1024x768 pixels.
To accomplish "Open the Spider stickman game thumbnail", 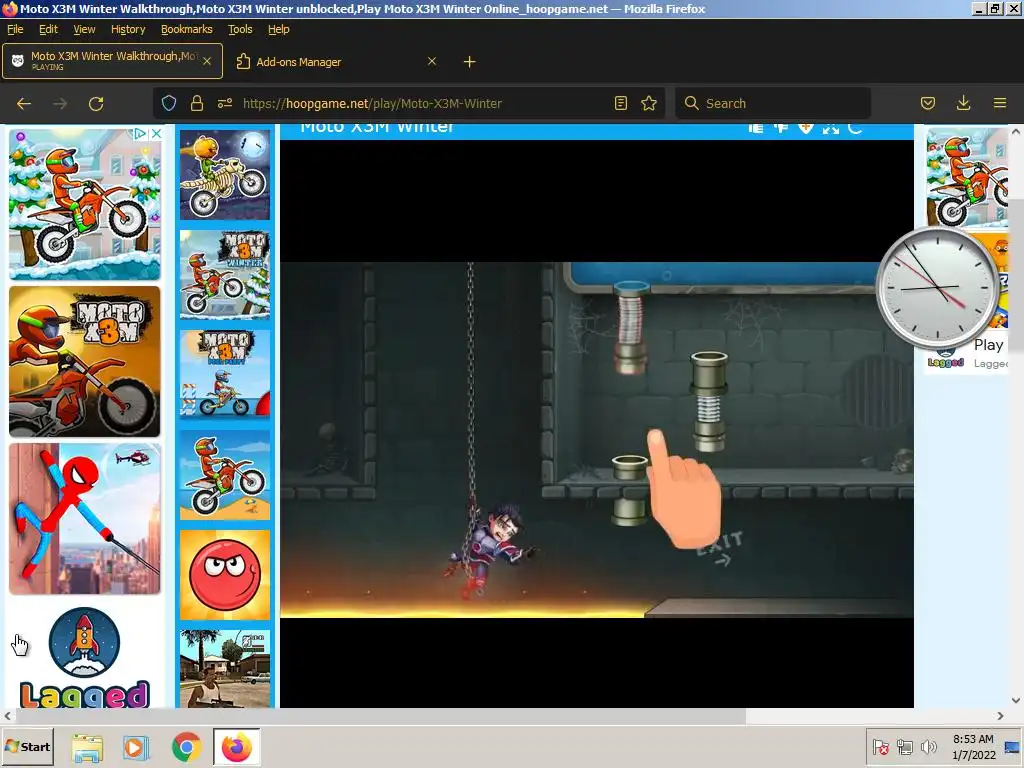I will [x=85, y=519].
